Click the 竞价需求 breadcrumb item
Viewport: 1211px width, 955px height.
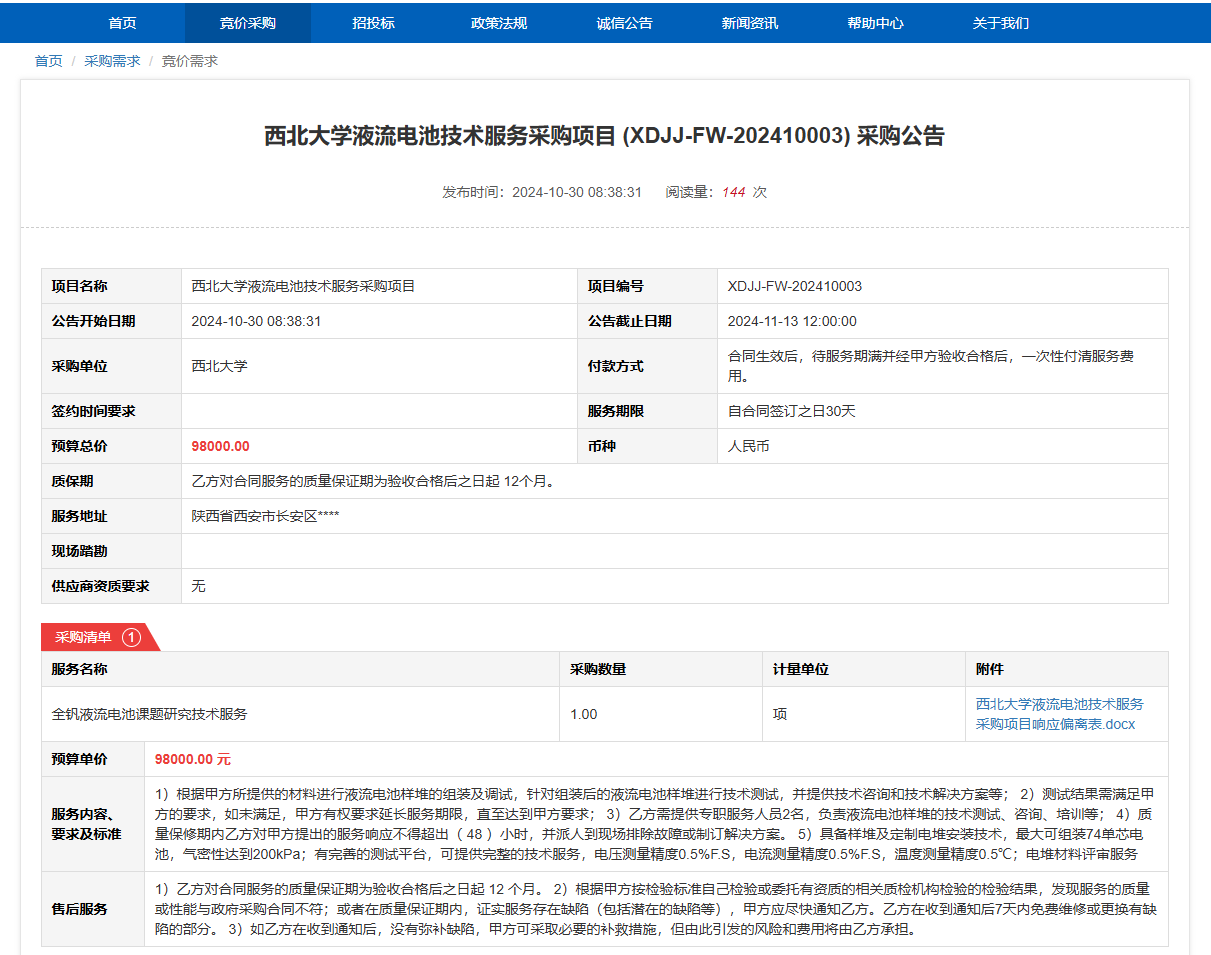click(x=190, y=61)
